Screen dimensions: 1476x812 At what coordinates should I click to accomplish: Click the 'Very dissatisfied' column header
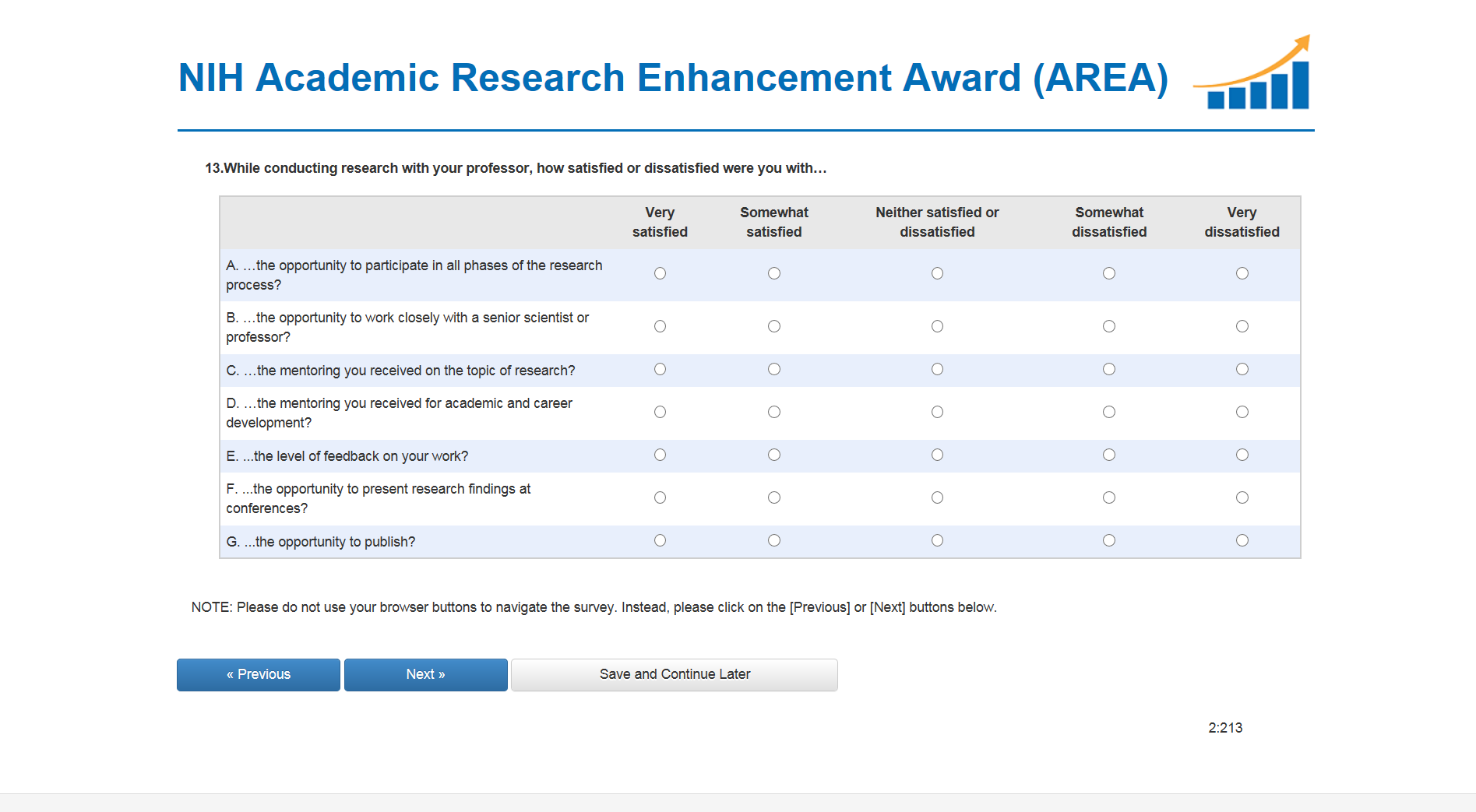[x=1242, y=222]
